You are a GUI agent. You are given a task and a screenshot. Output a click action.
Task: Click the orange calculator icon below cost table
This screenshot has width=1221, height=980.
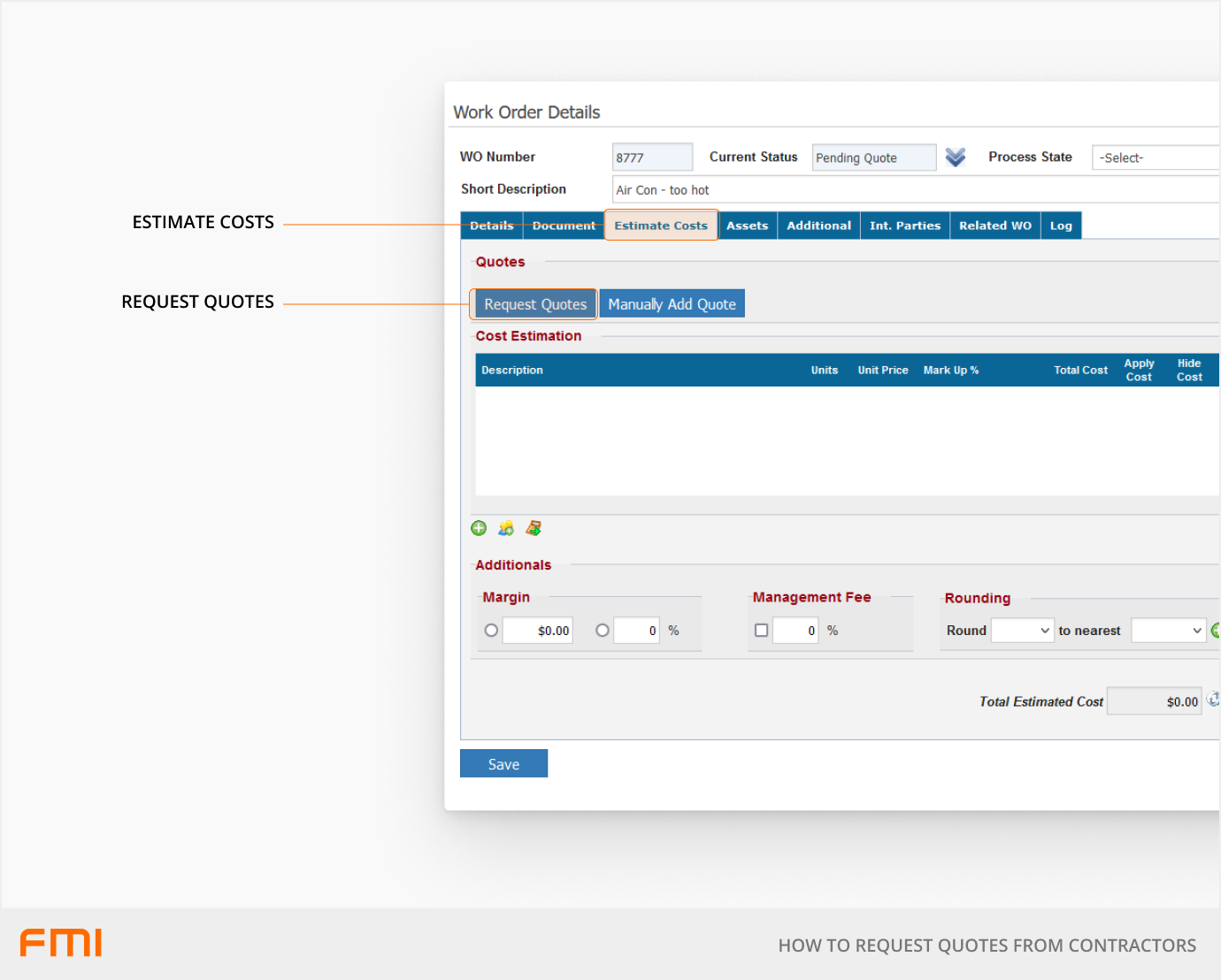click(x=534, y=528)
